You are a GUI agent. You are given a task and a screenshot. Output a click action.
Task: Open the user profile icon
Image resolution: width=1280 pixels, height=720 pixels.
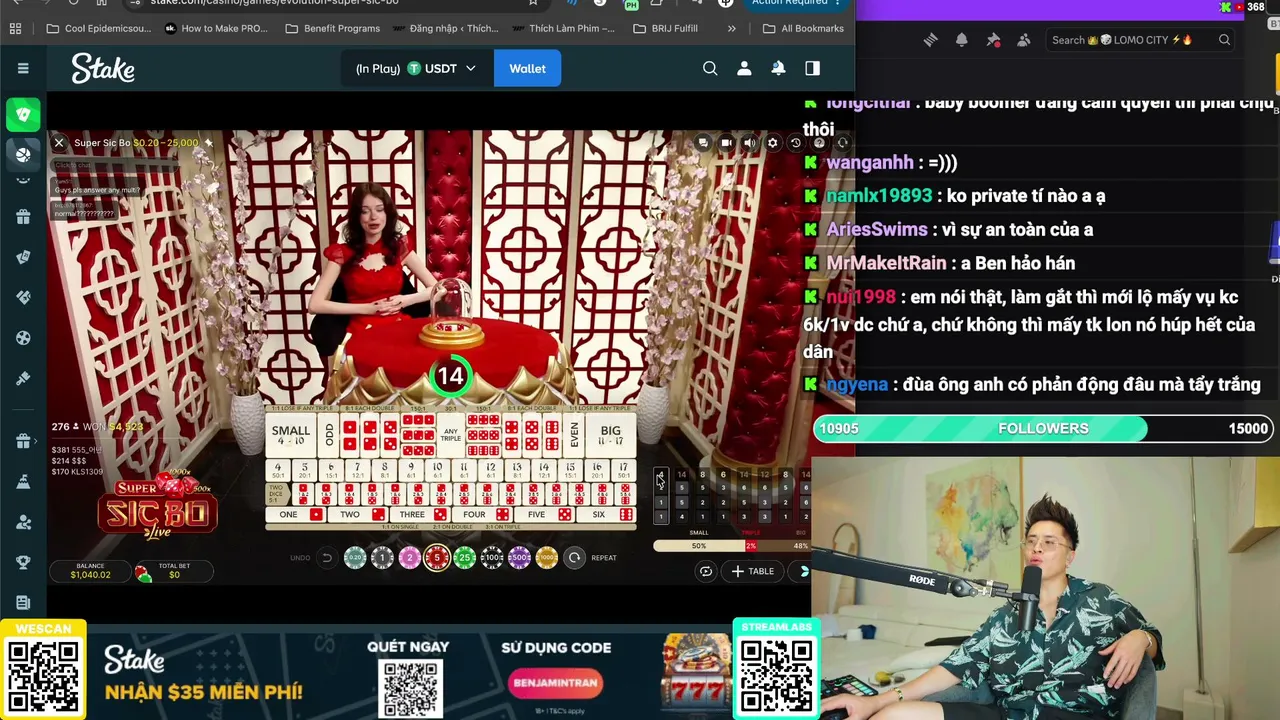click(x=744, y=68)
